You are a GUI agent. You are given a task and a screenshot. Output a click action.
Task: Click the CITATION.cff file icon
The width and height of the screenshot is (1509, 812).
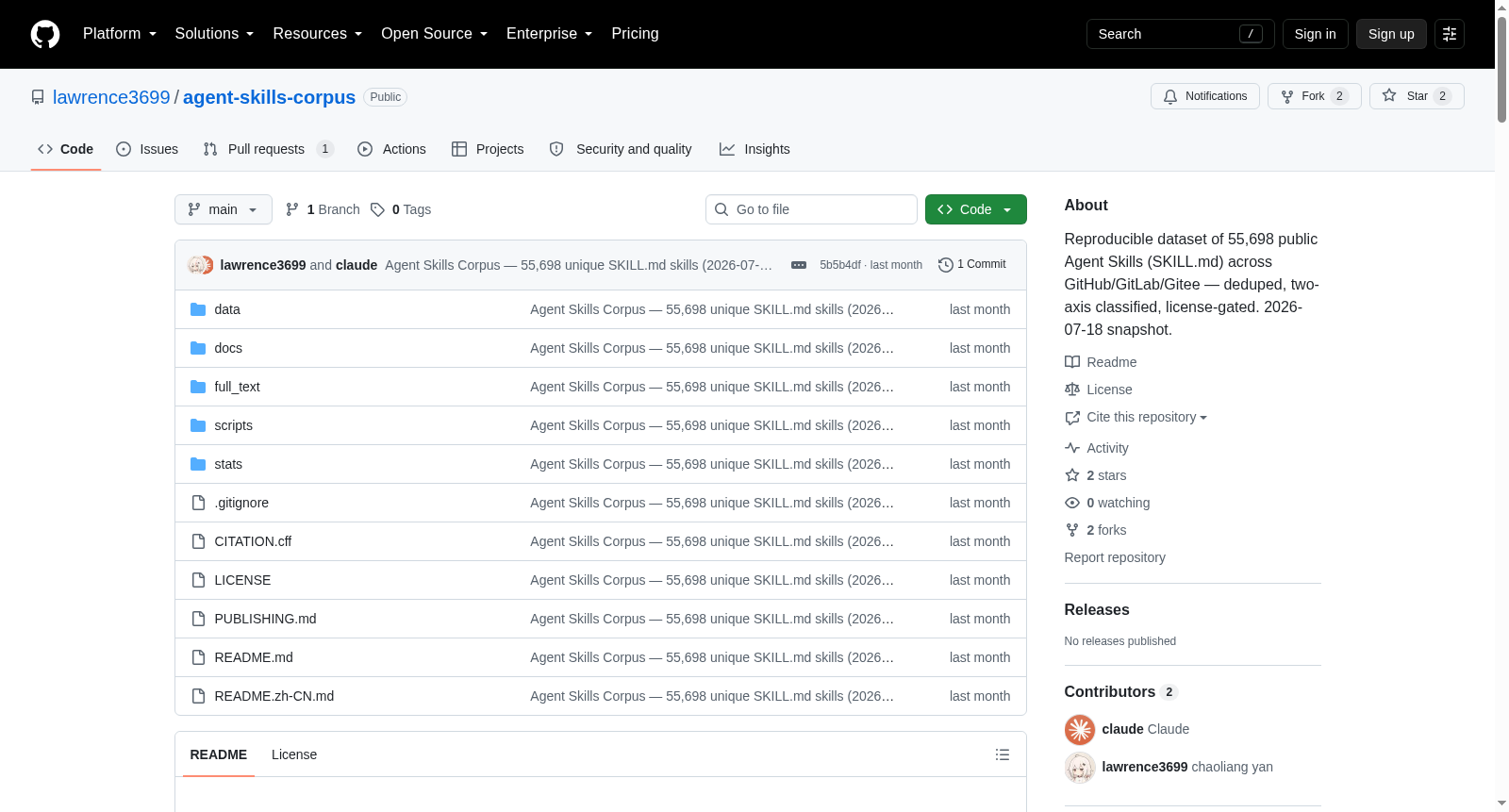(x=198, y=541)
